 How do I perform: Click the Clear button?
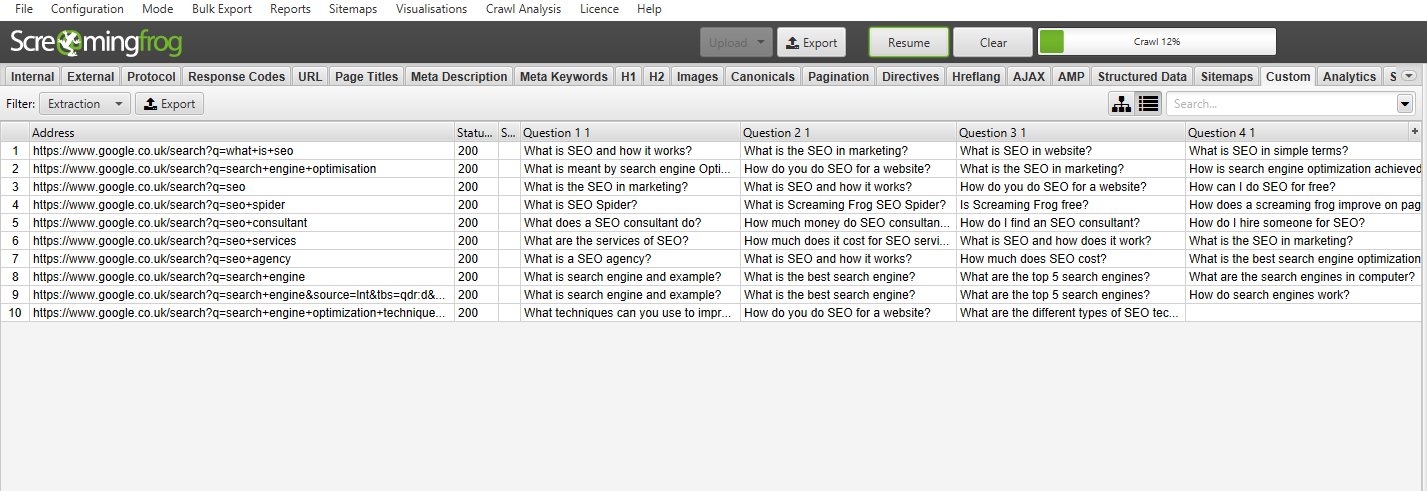(x=993, y=43)
